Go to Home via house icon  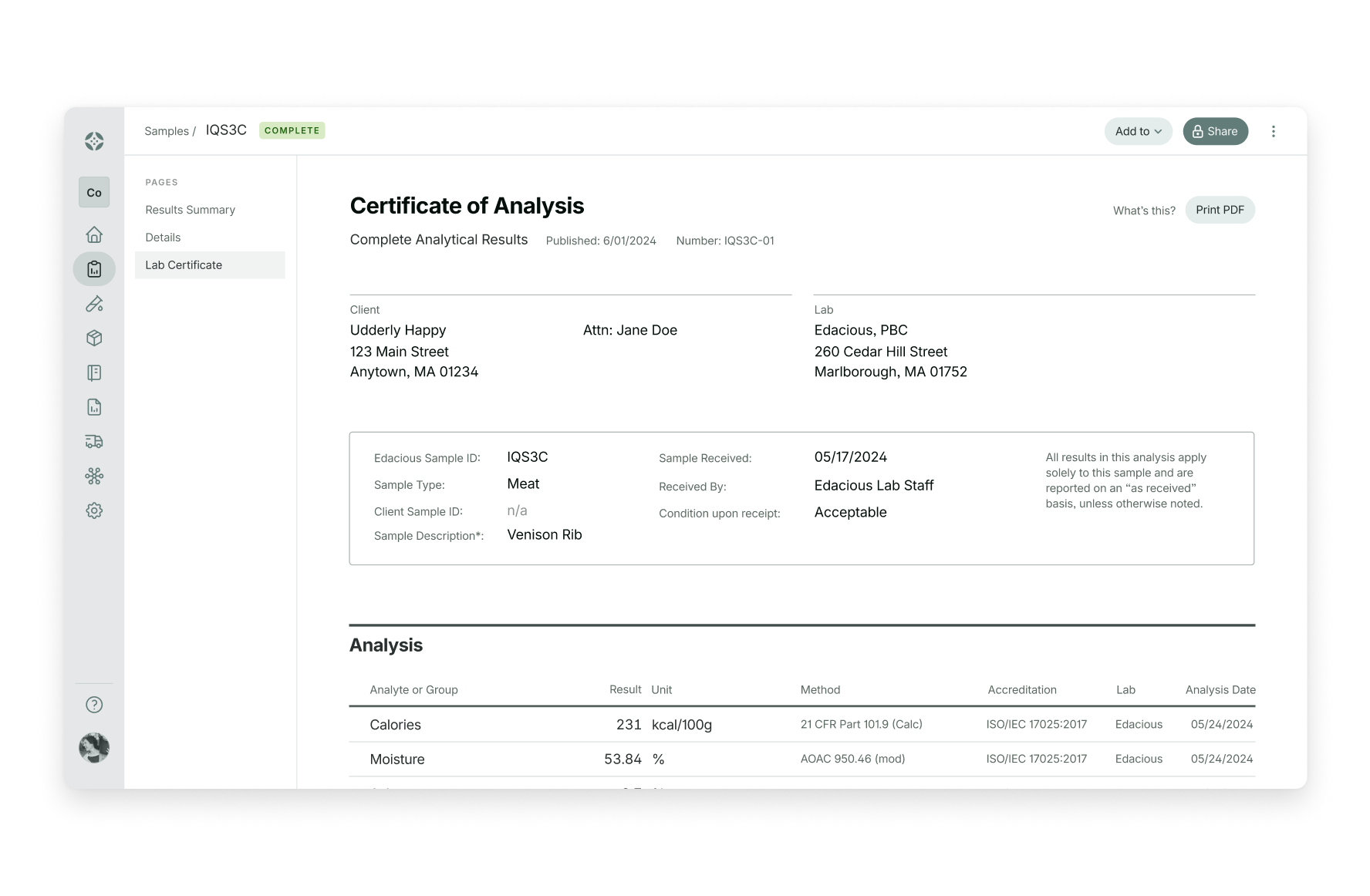(x=94, y=234)
